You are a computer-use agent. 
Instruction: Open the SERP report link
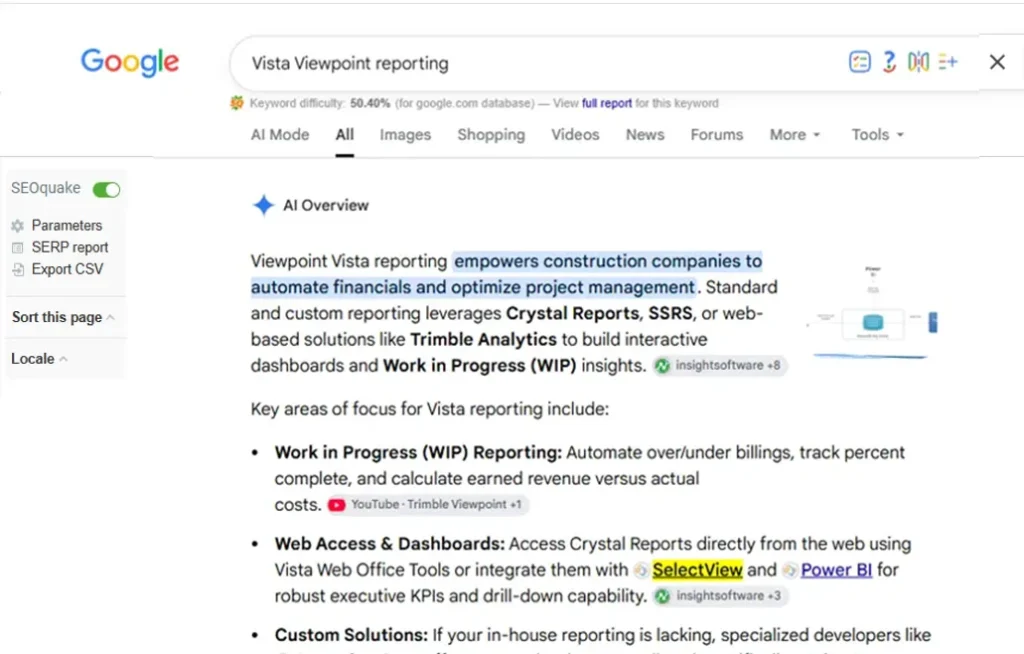70,248
